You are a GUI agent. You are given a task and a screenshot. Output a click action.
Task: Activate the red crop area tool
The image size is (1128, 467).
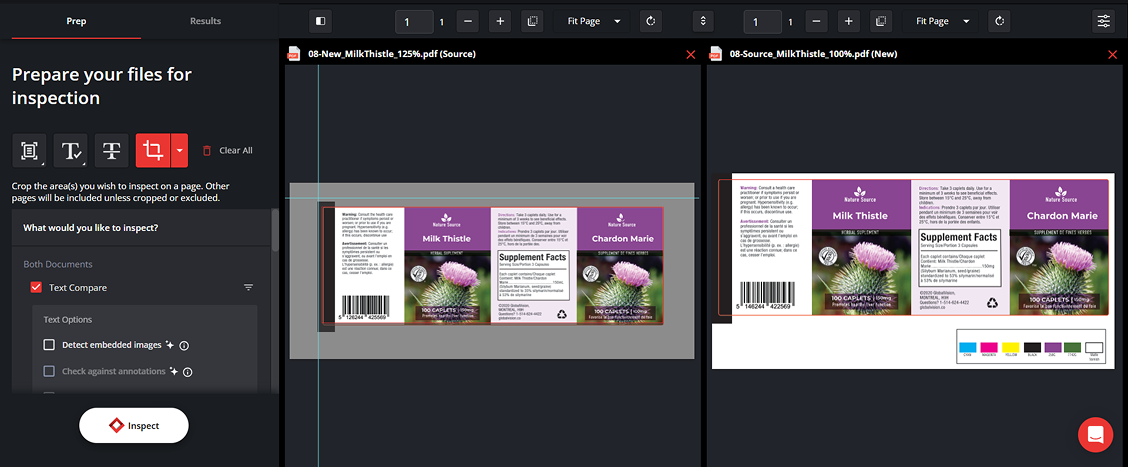click(x=153, y=150)
